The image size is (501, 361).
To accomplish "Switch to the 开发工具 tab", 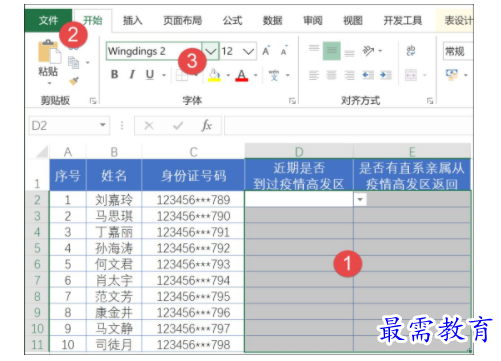I will tap(403, 21).
